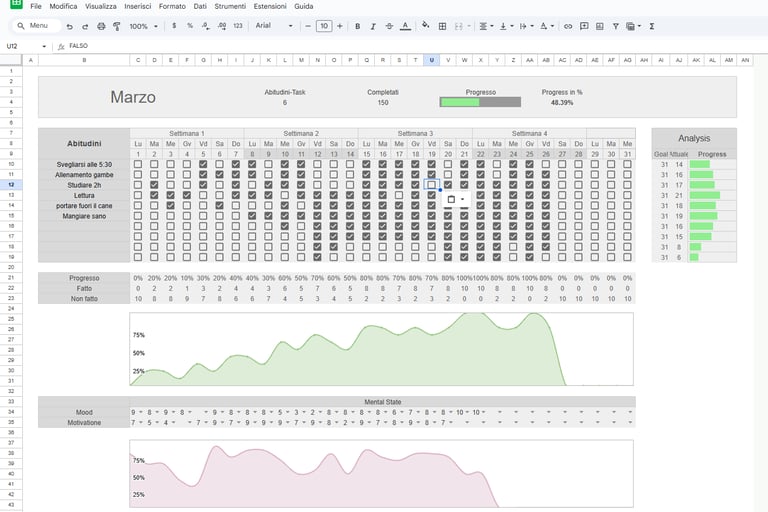Open the Guida help menu
Screen dimensions: 768x512
[x=304, y=6]
